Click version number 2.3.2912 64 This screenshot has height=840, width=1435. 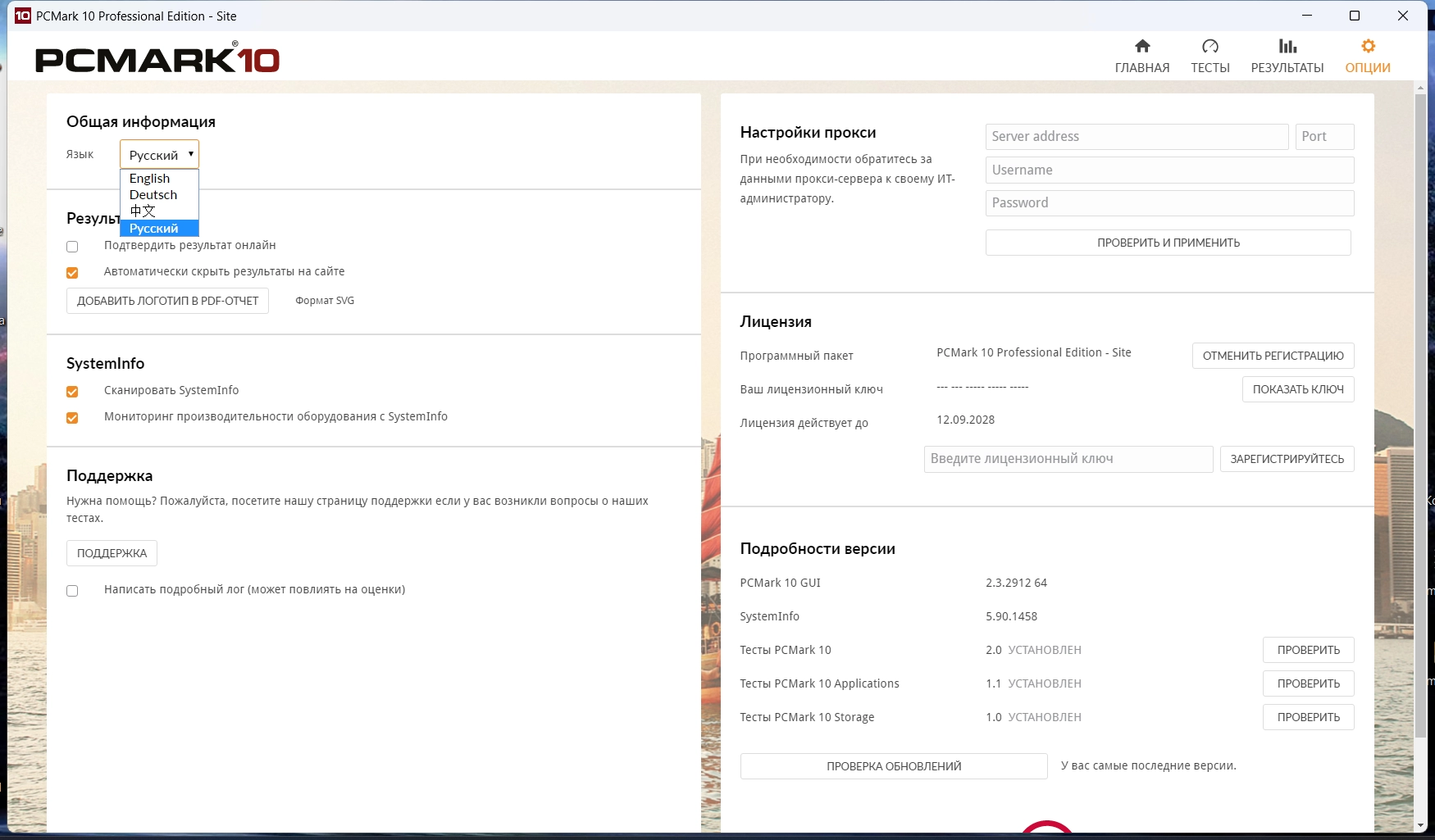(1017, 583)
